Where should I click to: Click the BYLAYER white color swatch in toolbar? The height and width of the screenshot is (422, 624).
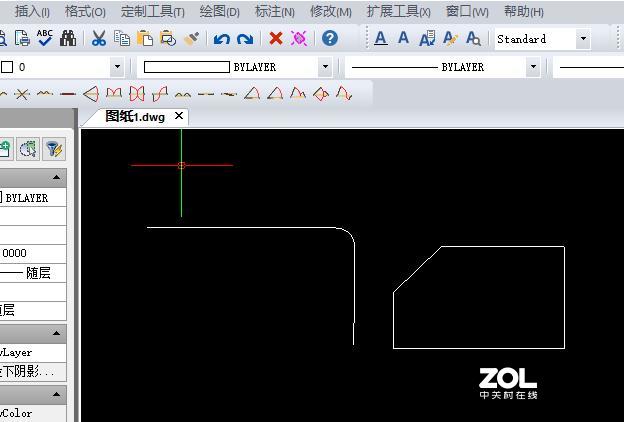[x=187, y=67]
